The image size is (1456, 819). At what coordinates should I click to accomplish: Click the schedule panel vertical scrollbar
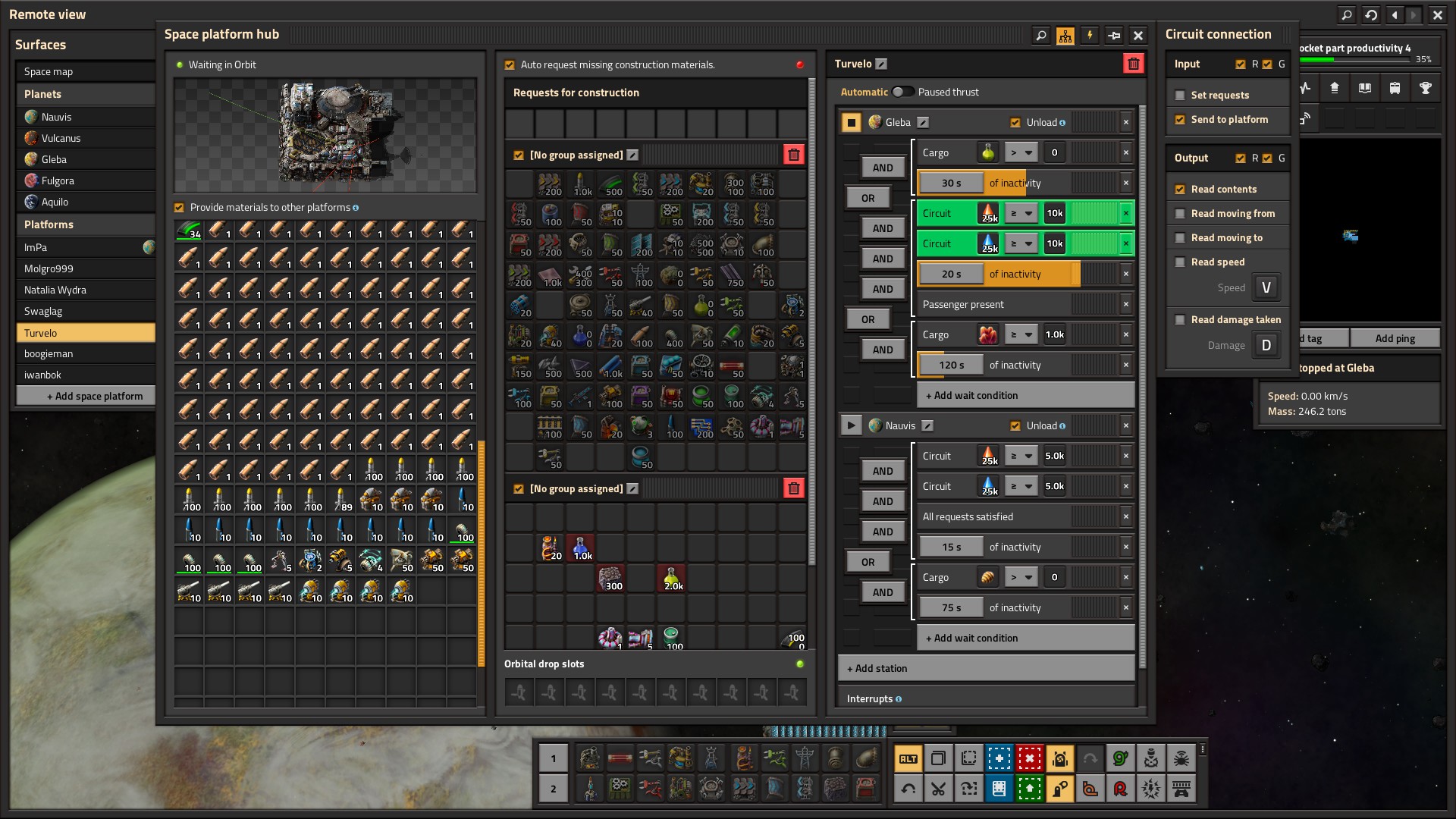1142,387
